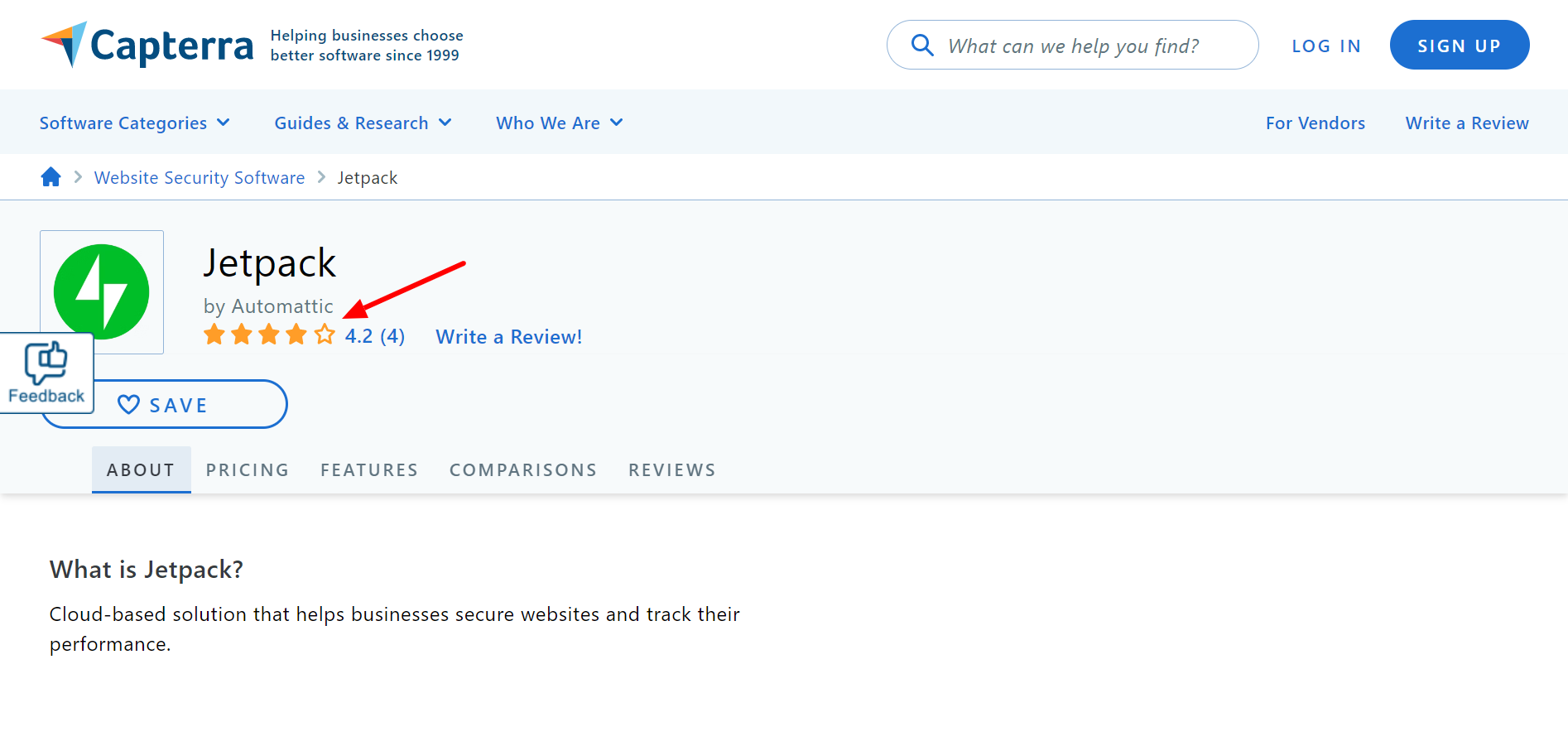Screen dimensions: 1568x746
Task: Click the 4.2 (4) rating link
Action: click(375, 336)
